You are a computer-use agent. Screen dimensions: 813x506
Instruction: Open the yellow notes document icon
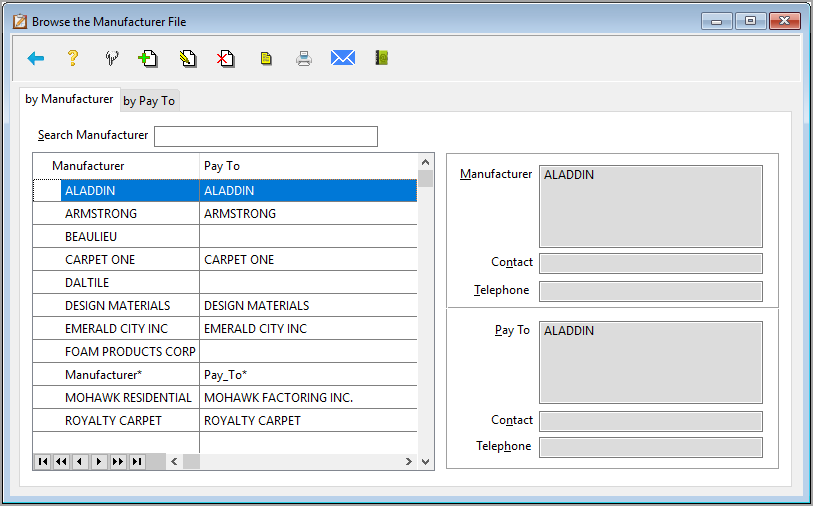click(266, 59)
